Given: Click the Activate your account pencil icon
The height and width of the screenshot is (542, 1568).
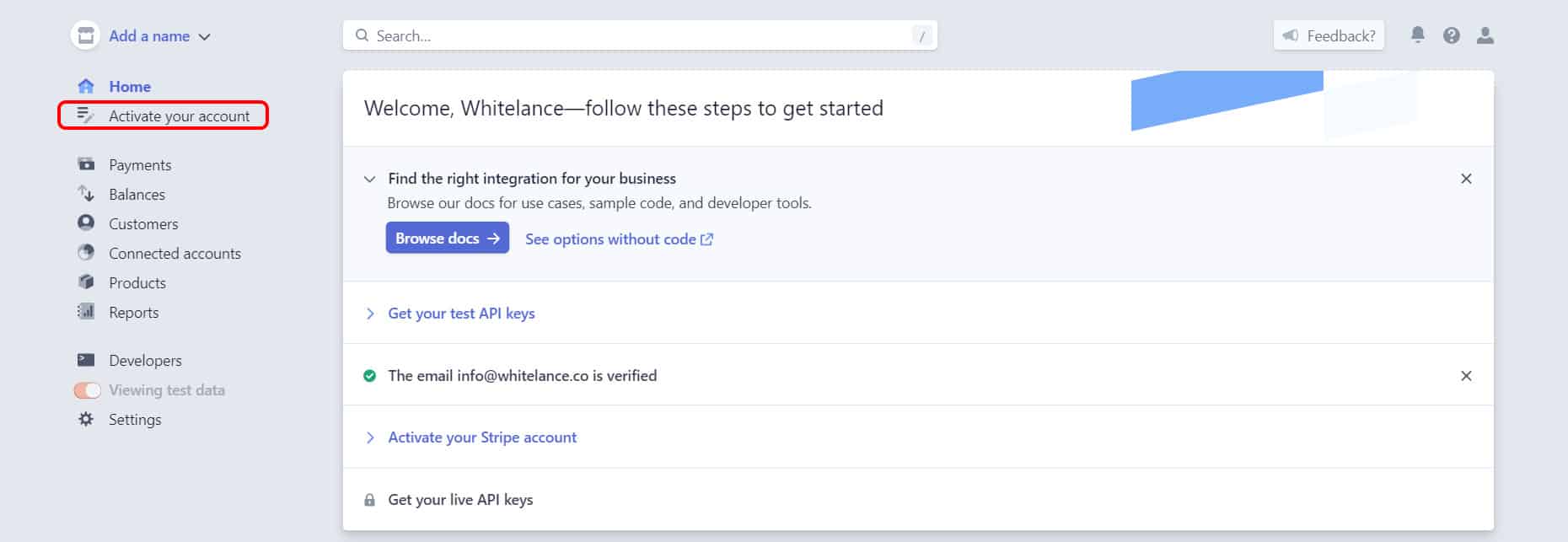Looking at the screenshot, I should coord(86,115).
